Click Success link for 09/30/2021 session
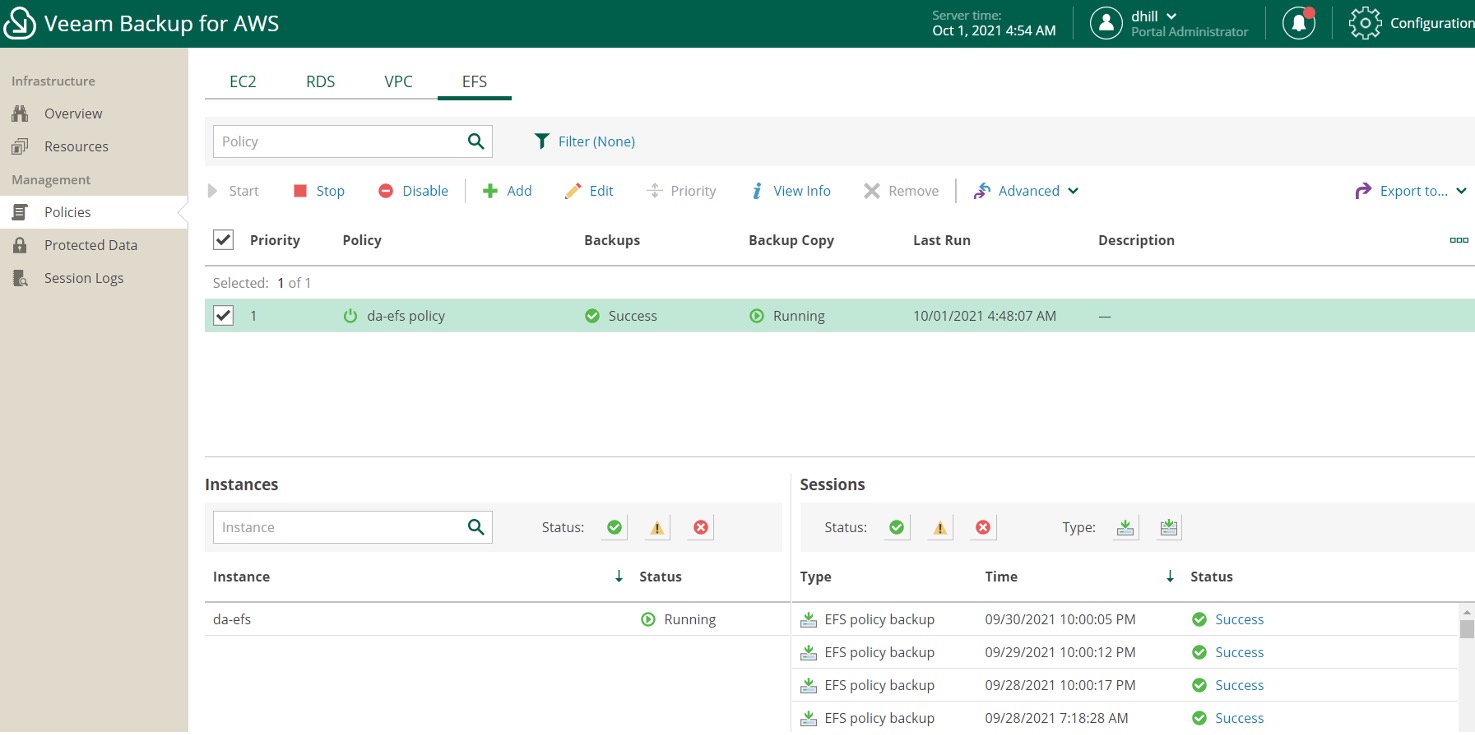 tap(1239, 619)
